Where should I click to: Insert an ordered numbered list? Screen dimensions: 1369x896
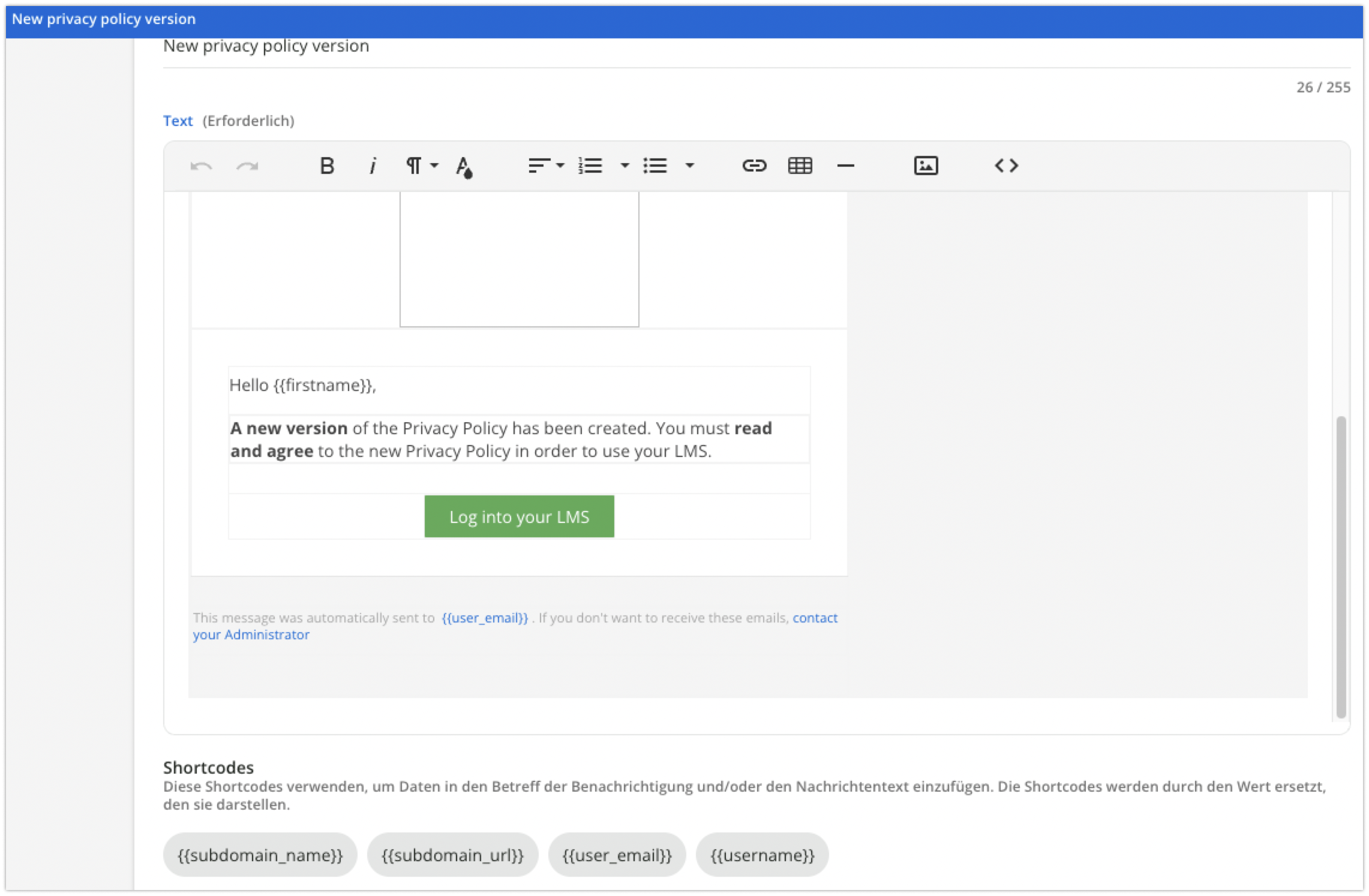pyautogui.click(x=590, y=166)
